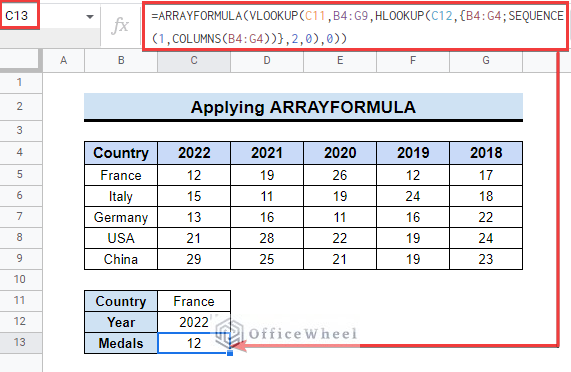
Task: Click Germany's 2018 value 22
Action: [486, 218]
